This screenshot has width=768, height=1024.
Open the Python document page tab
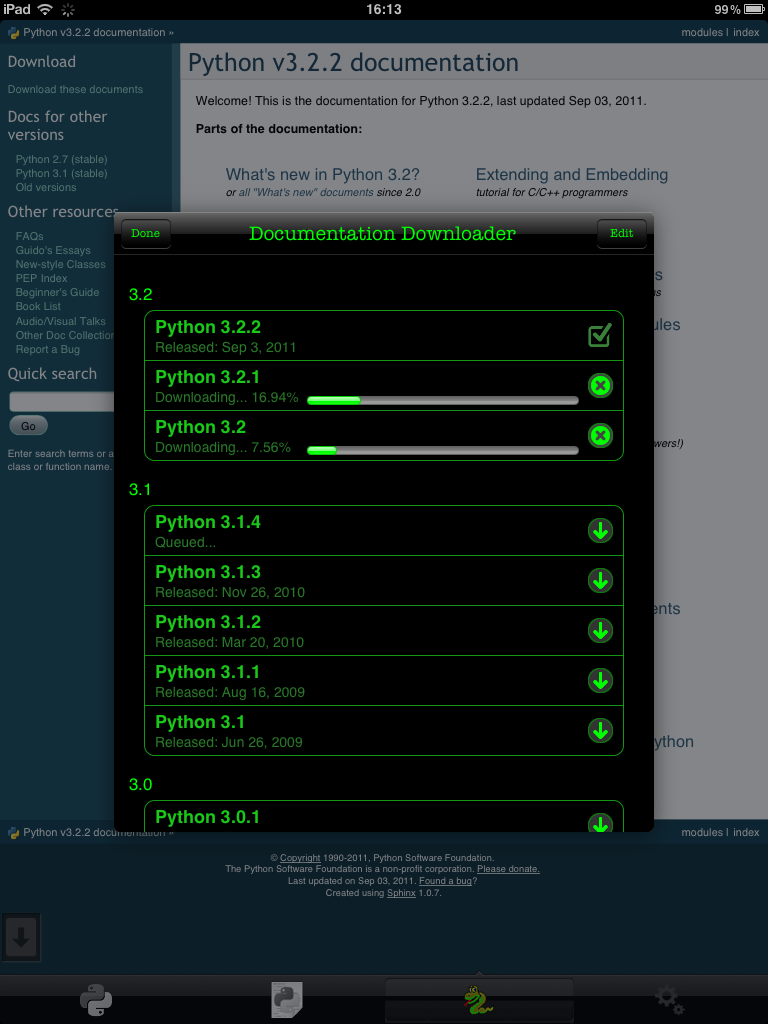[x=287, y=999]
